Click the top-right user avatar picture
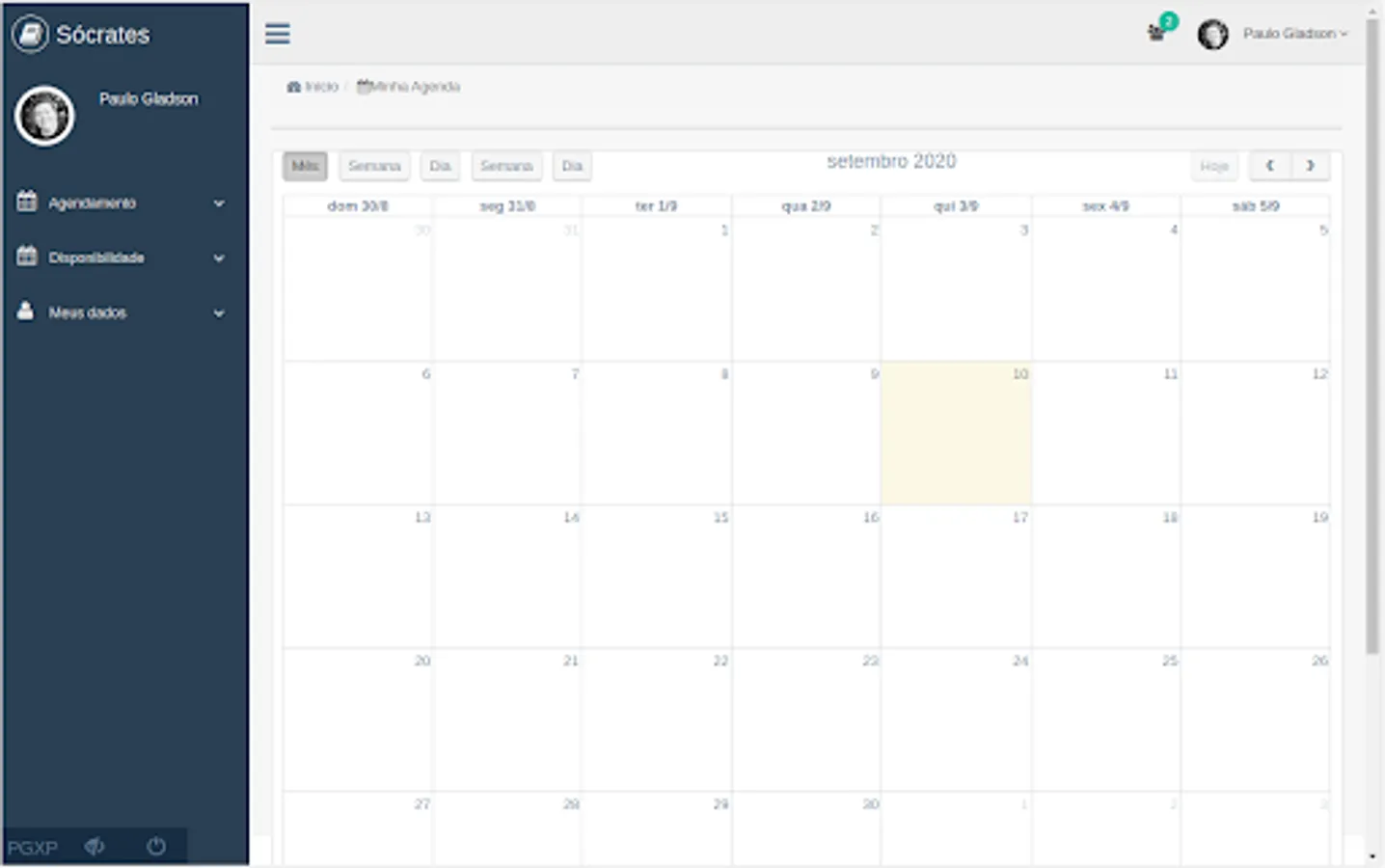The image size is (1385, 868). click(1212, 34)
